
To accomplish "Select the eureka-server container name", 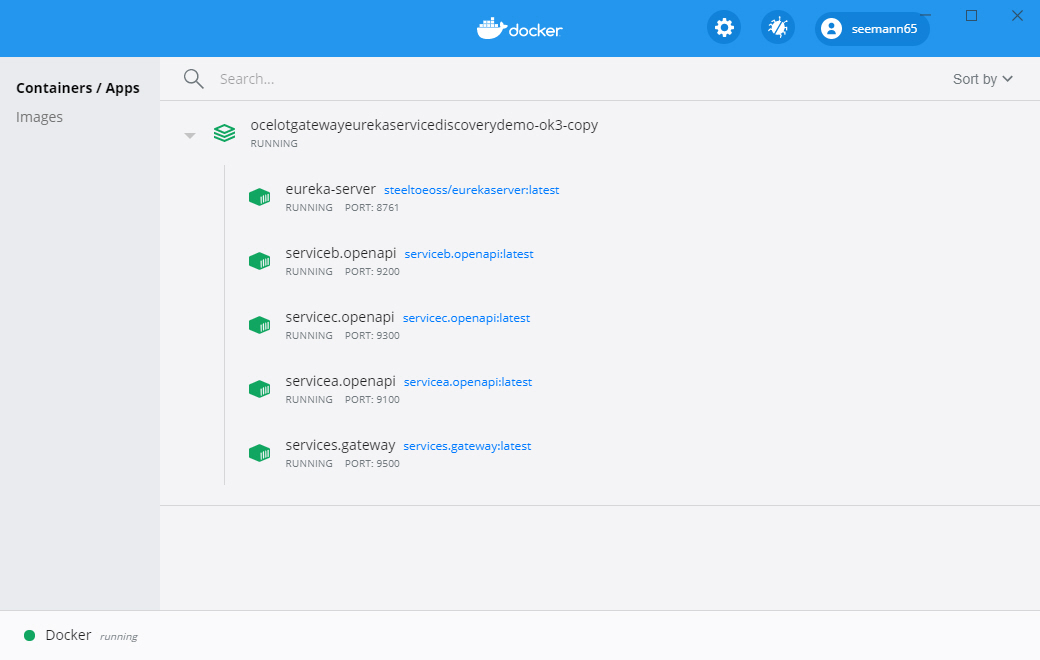I will point(330,189).
